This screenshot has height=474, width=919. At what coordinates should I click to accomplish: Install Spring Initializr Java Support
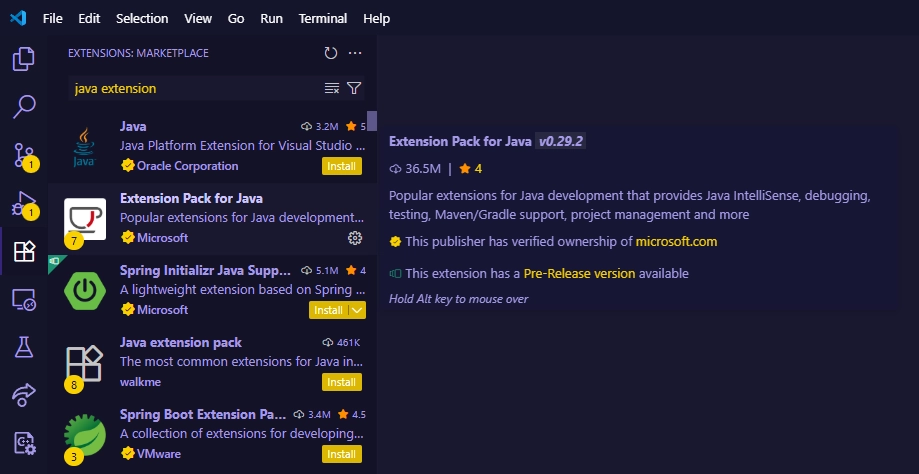(x=329, y=310)
